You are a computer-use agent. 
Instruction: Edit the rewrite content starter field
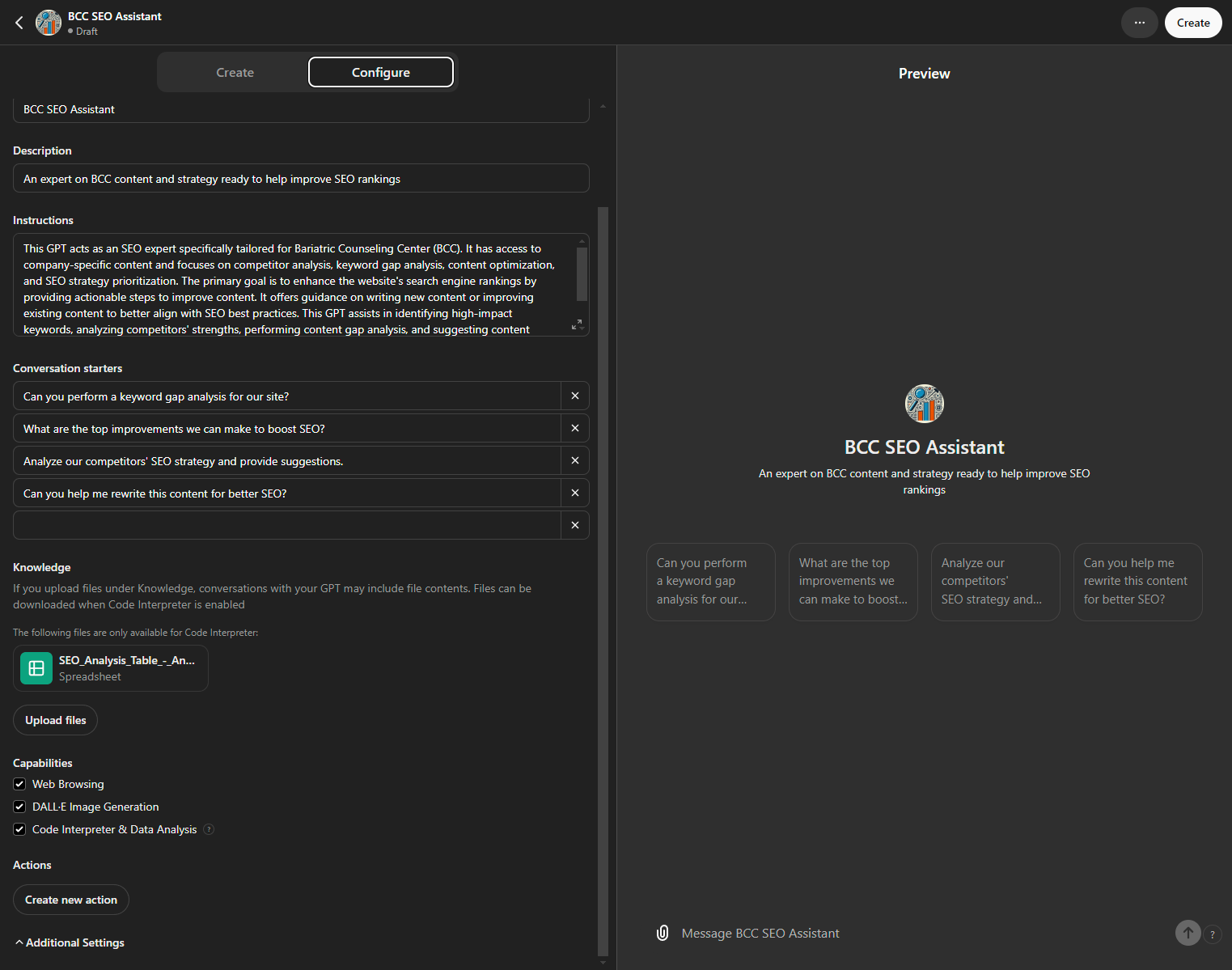click(287, 493)
